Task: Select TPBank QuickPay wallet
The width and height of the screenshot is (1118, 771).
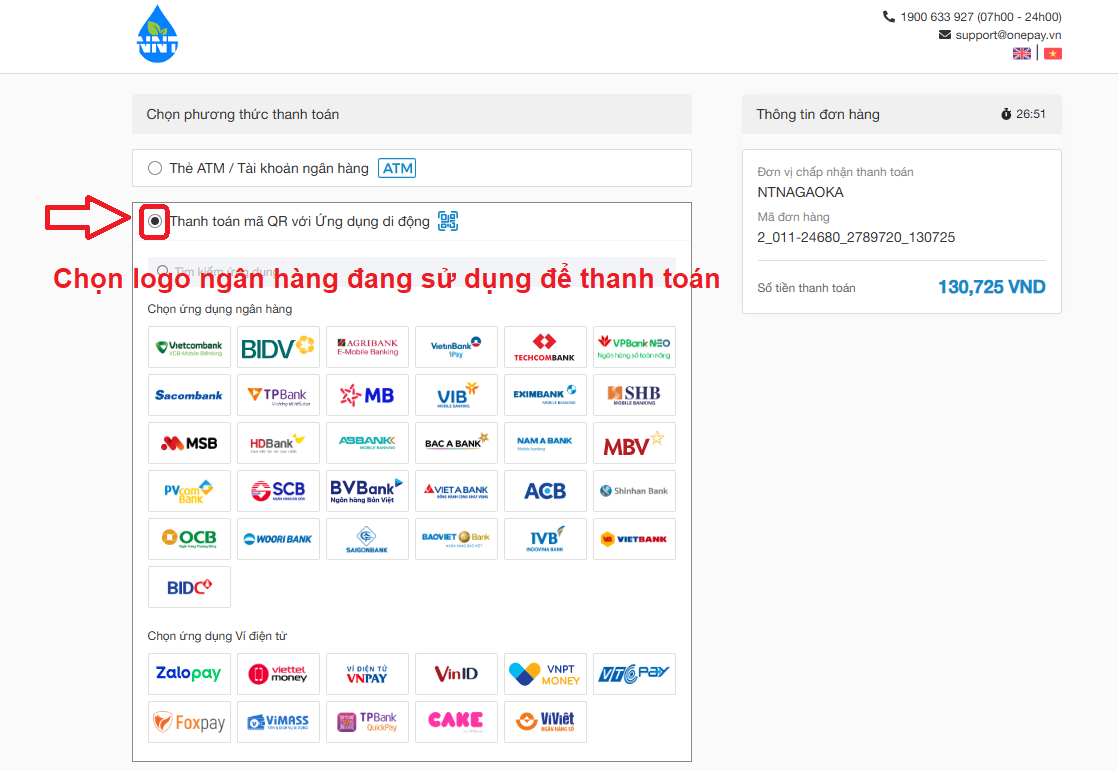Action: click(367, 722)
